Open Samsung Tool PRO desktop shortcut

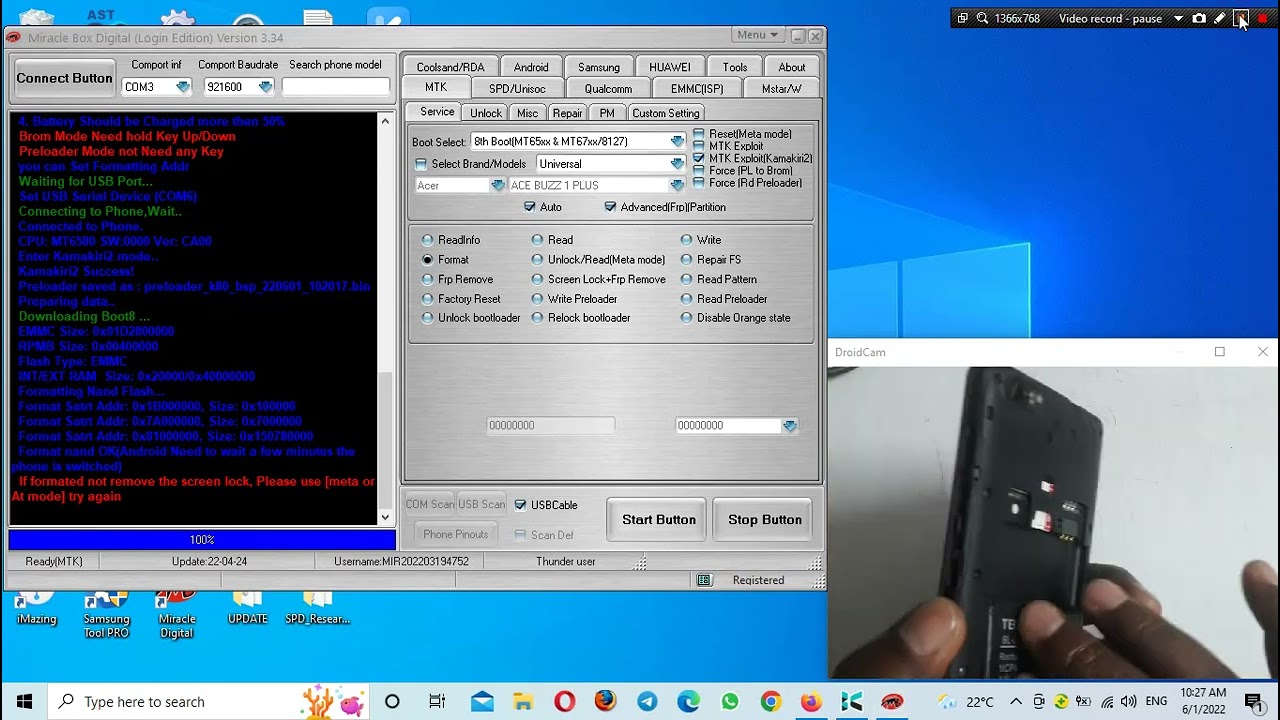(x=106, y=612)
